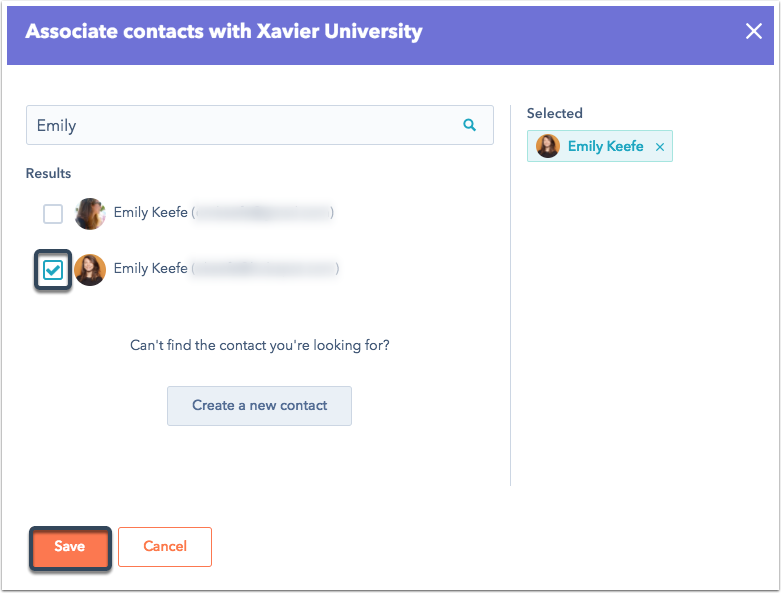Uncheck the second Emily Keefe checkbox
Viewport: 781px width, 593px height.
point(53,270)
